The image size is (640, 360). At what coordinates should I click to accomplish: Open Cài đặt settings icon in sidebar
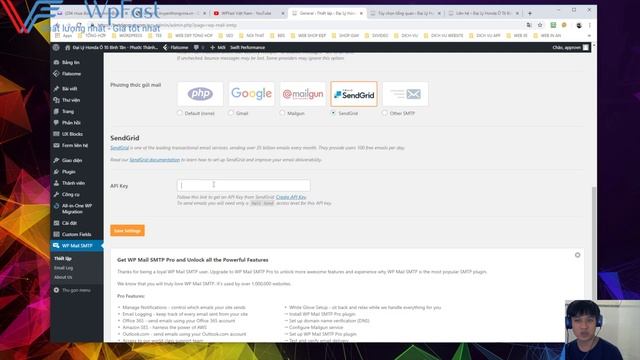click(x=56, y=223)
